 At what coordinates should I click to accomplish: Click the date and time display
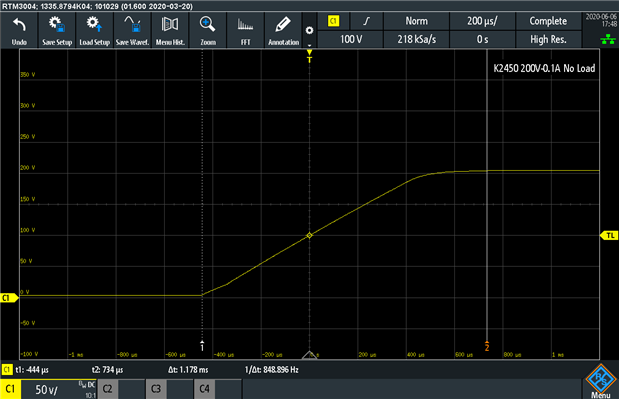(x=601, y=20)
